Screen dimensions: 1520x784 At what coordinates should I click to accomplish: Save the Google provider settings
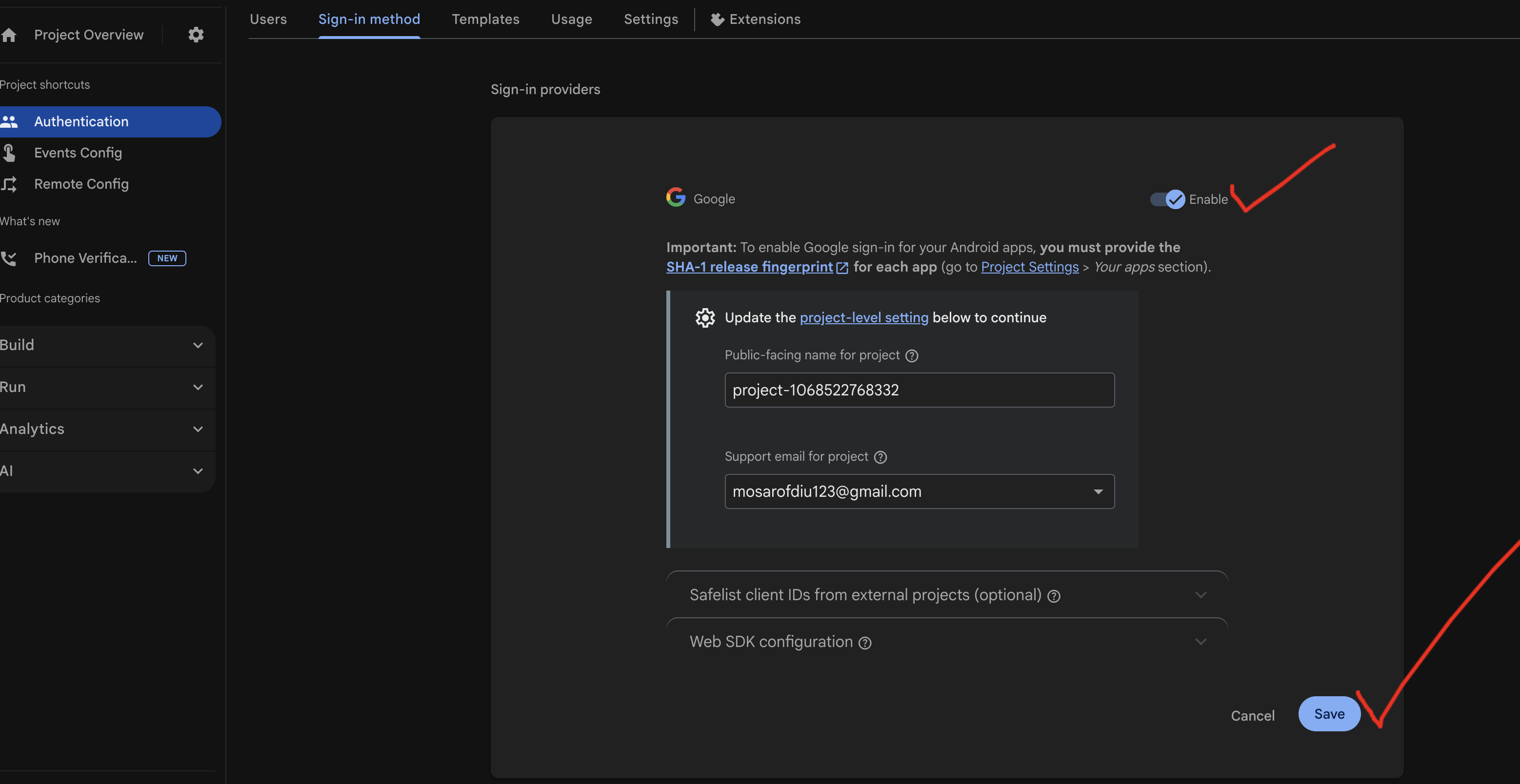click(x=1329, y=714)
